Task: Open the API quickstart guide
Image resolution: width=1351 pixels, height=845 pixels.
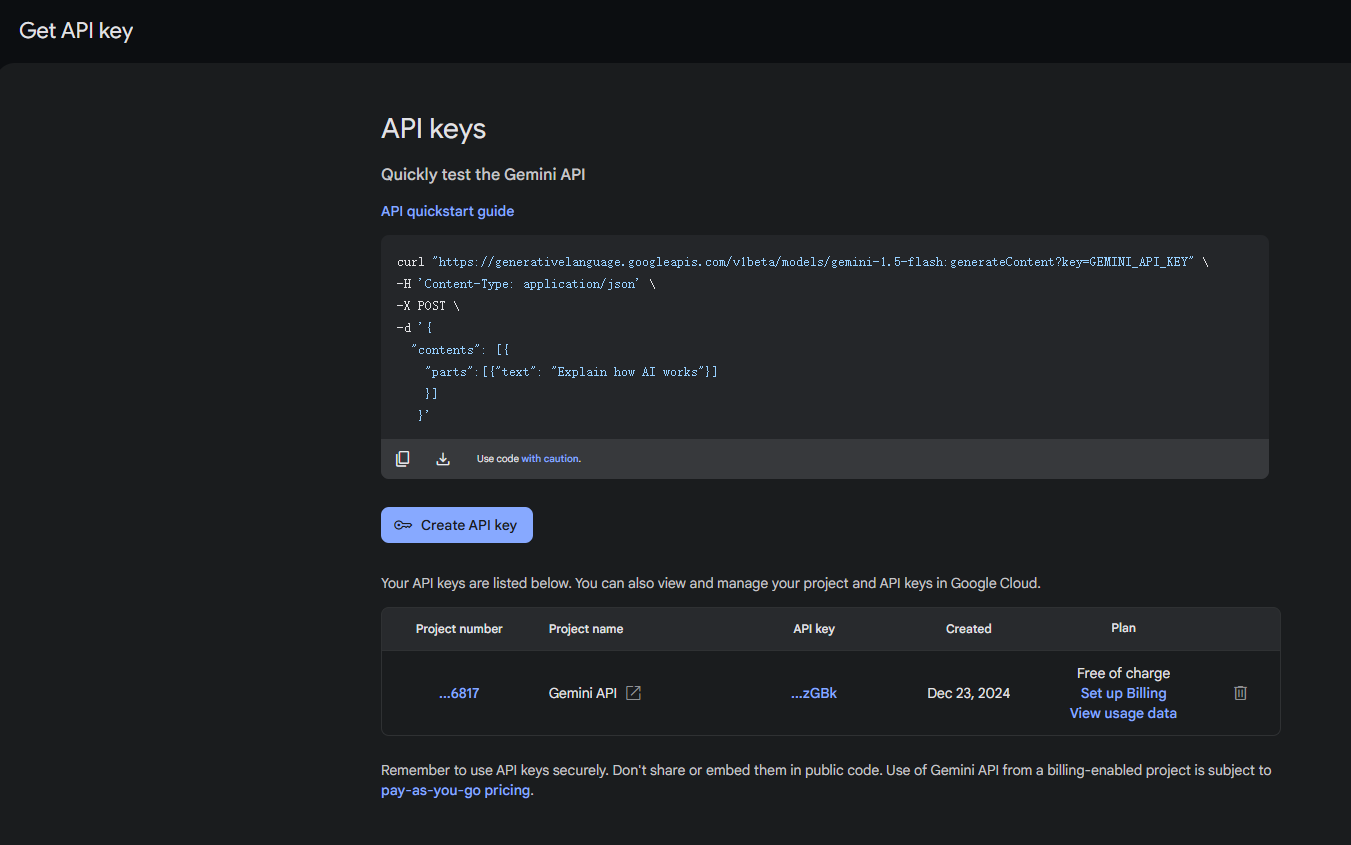Action: 447,211
